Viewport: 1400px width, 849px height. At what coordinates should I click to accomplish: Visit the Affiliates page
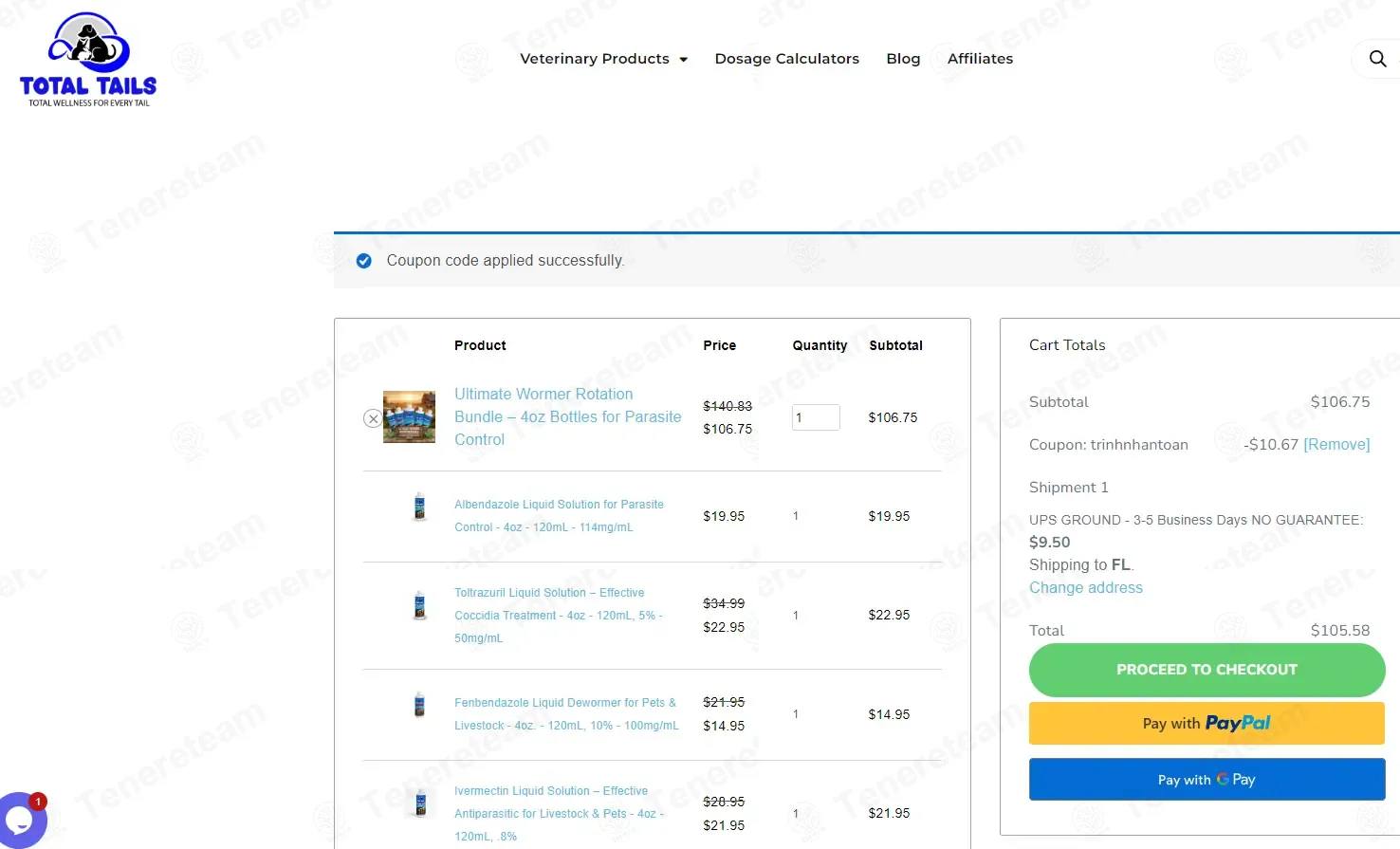980,59
